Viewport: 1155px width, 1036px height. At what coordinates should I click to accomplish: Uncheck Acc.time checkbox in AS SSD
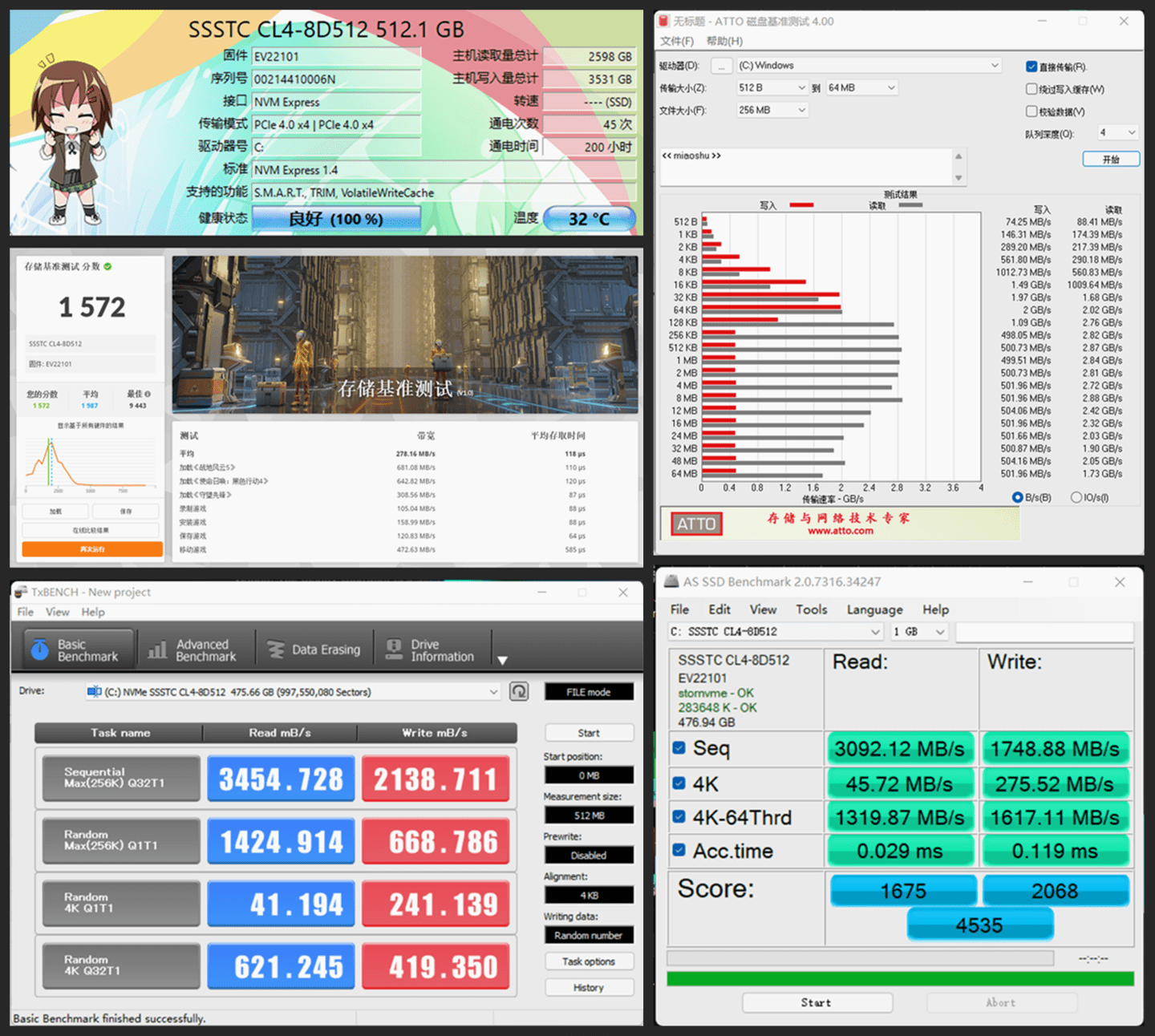pos(679,850)
